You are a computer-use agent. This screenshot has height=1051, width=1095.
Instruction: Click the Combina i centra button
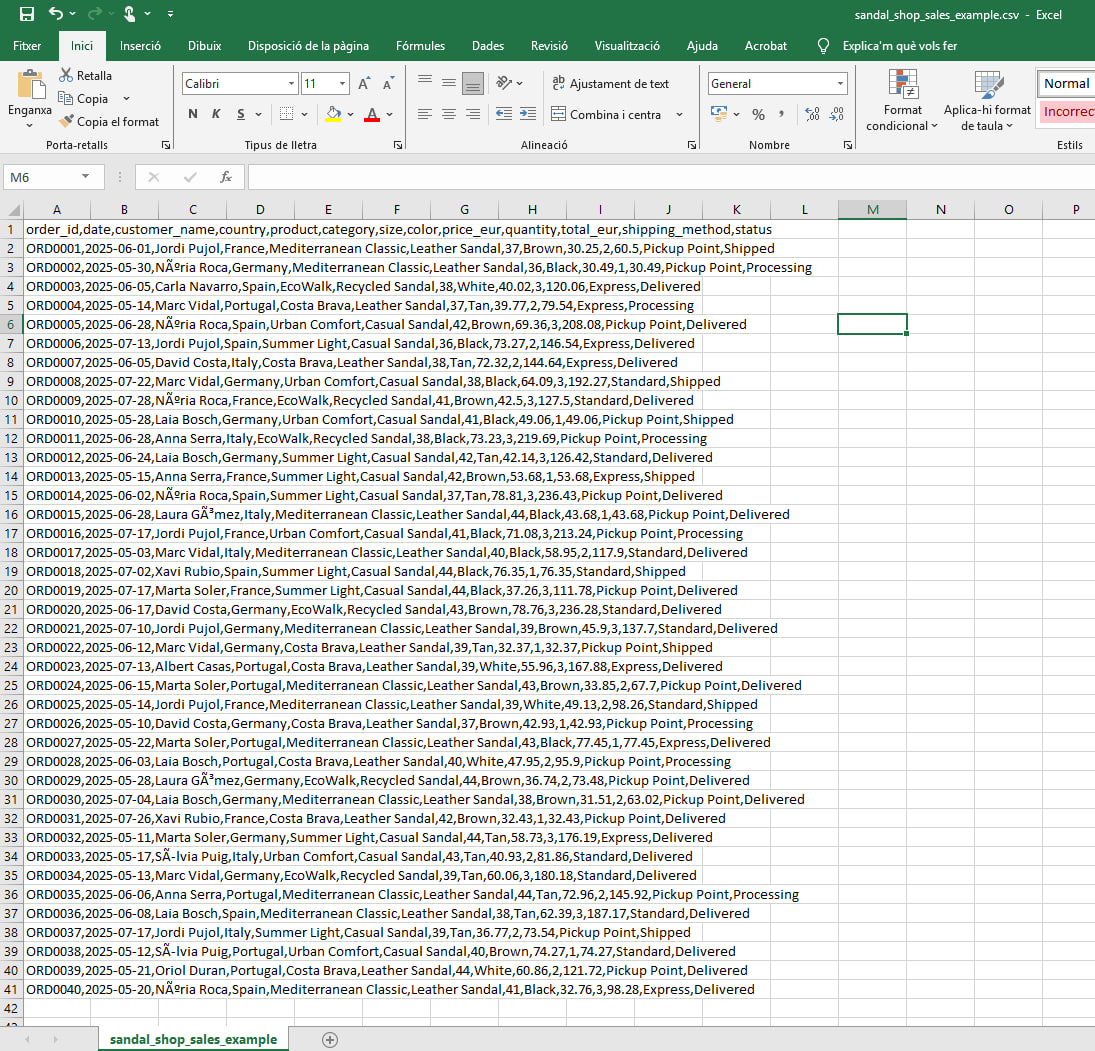[x=606, y=115]
